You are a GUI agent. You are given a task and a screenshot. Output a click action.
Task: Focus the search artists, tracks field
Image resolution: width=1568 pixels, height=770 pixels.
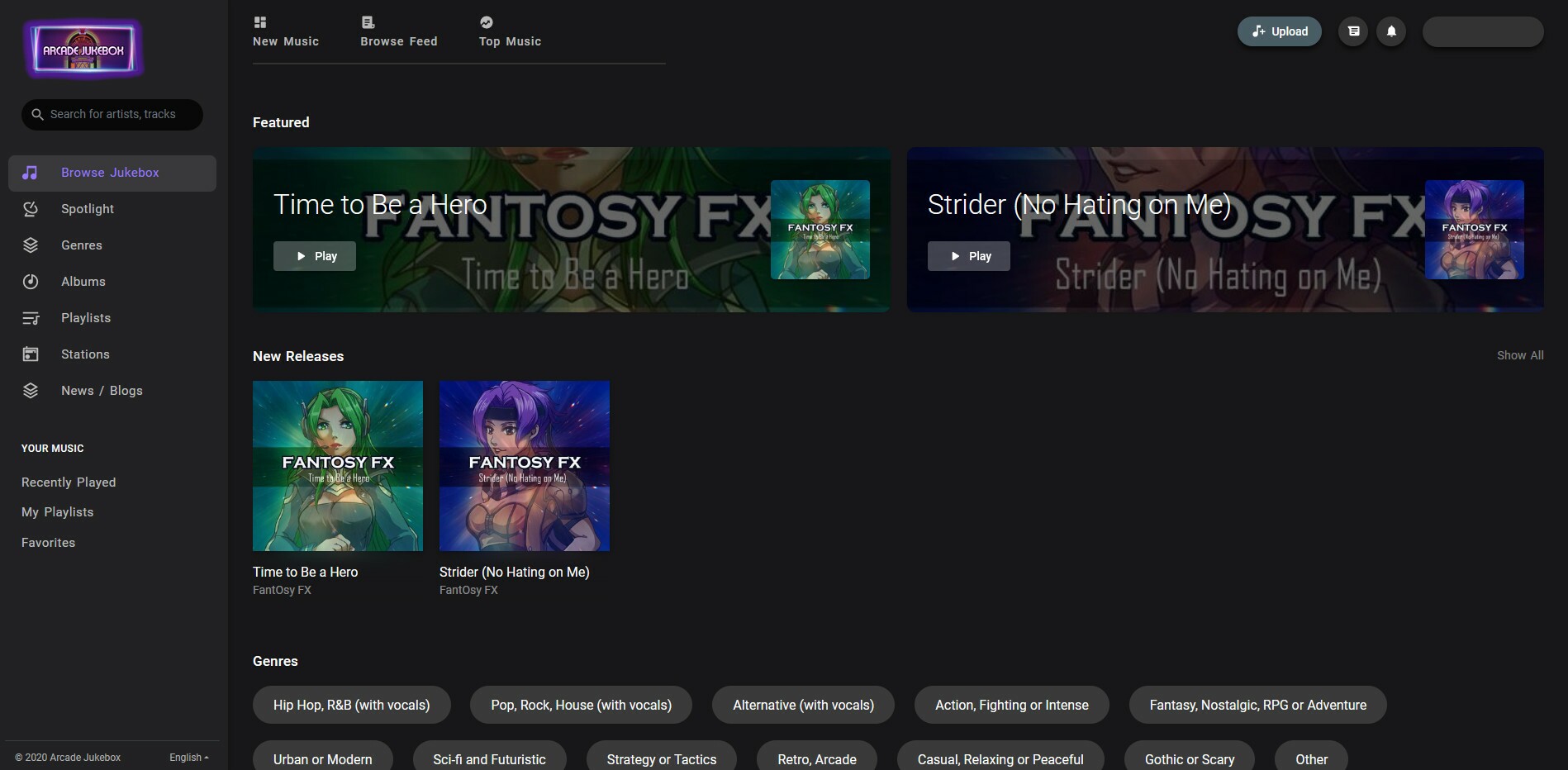[120, 115]
